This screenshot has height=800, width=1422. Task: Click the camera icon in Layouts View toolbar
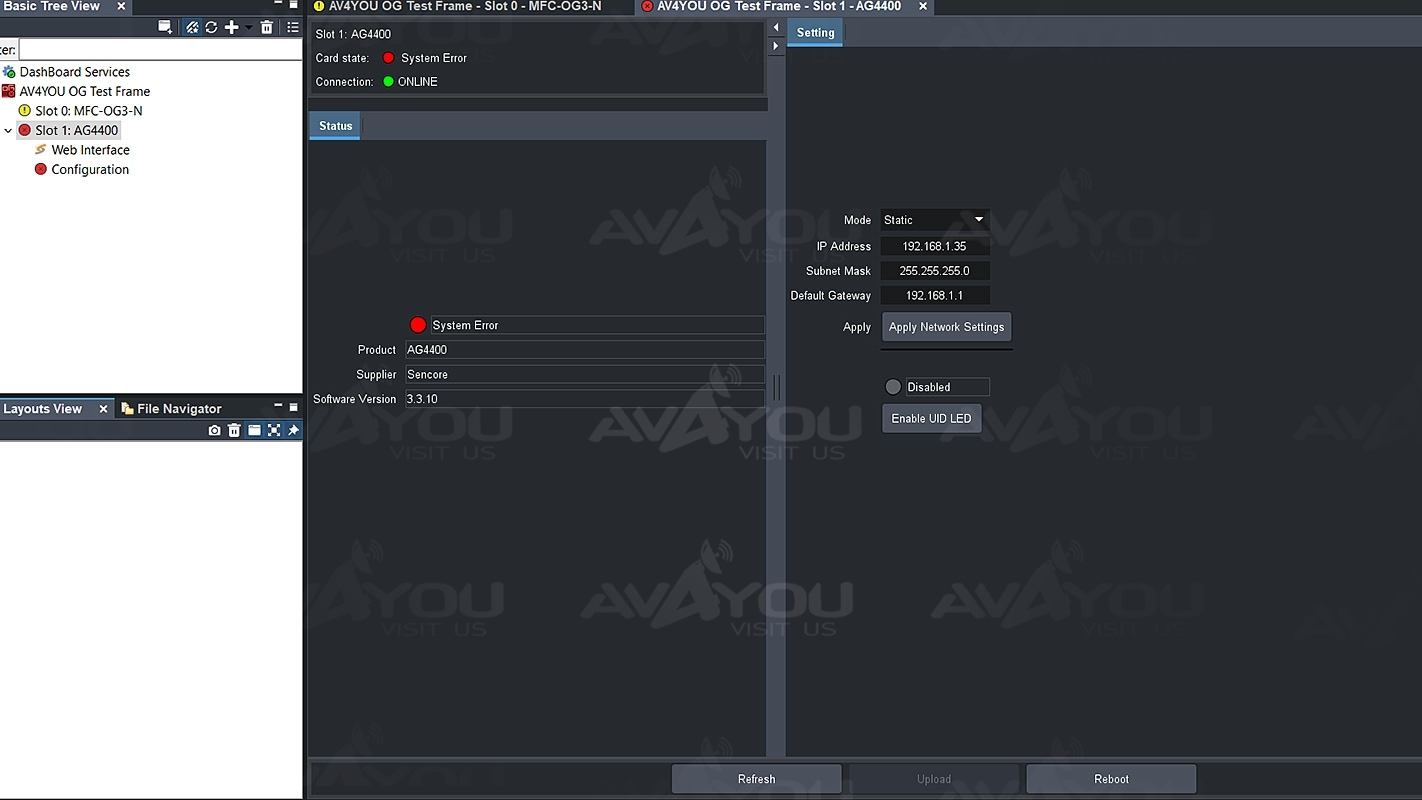(214, 430)
